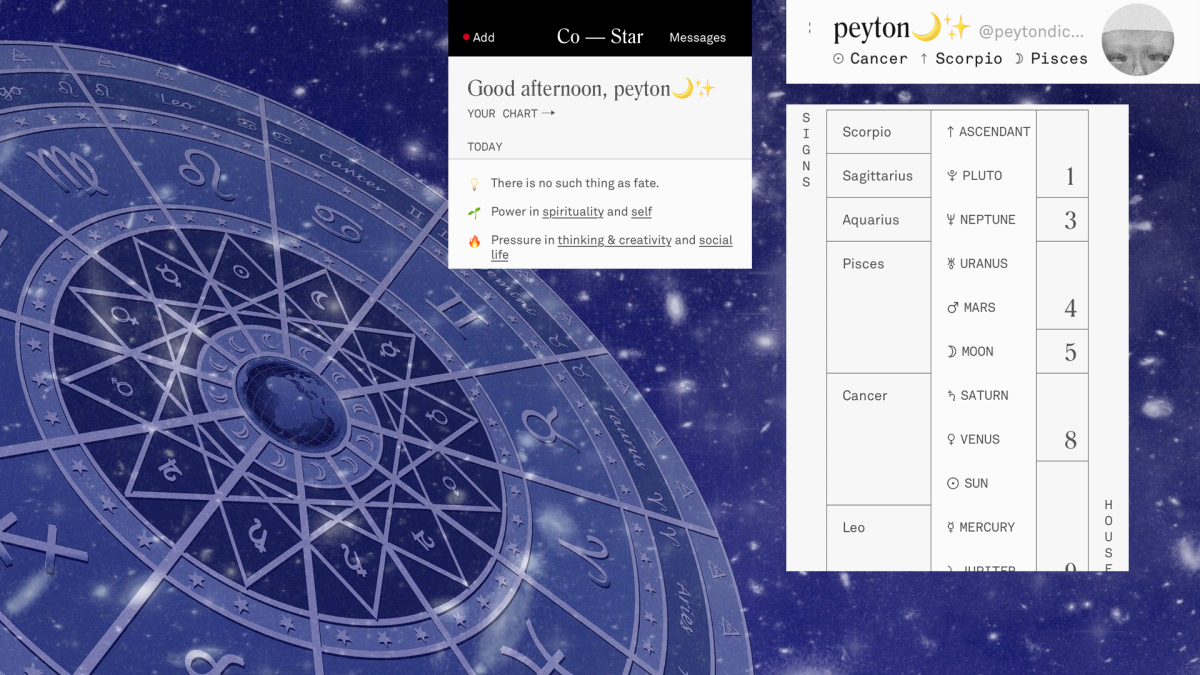The height and width of the screenshot is (675, 1200).
Task: Click the TODAY section heading
Action: point(485,147)
